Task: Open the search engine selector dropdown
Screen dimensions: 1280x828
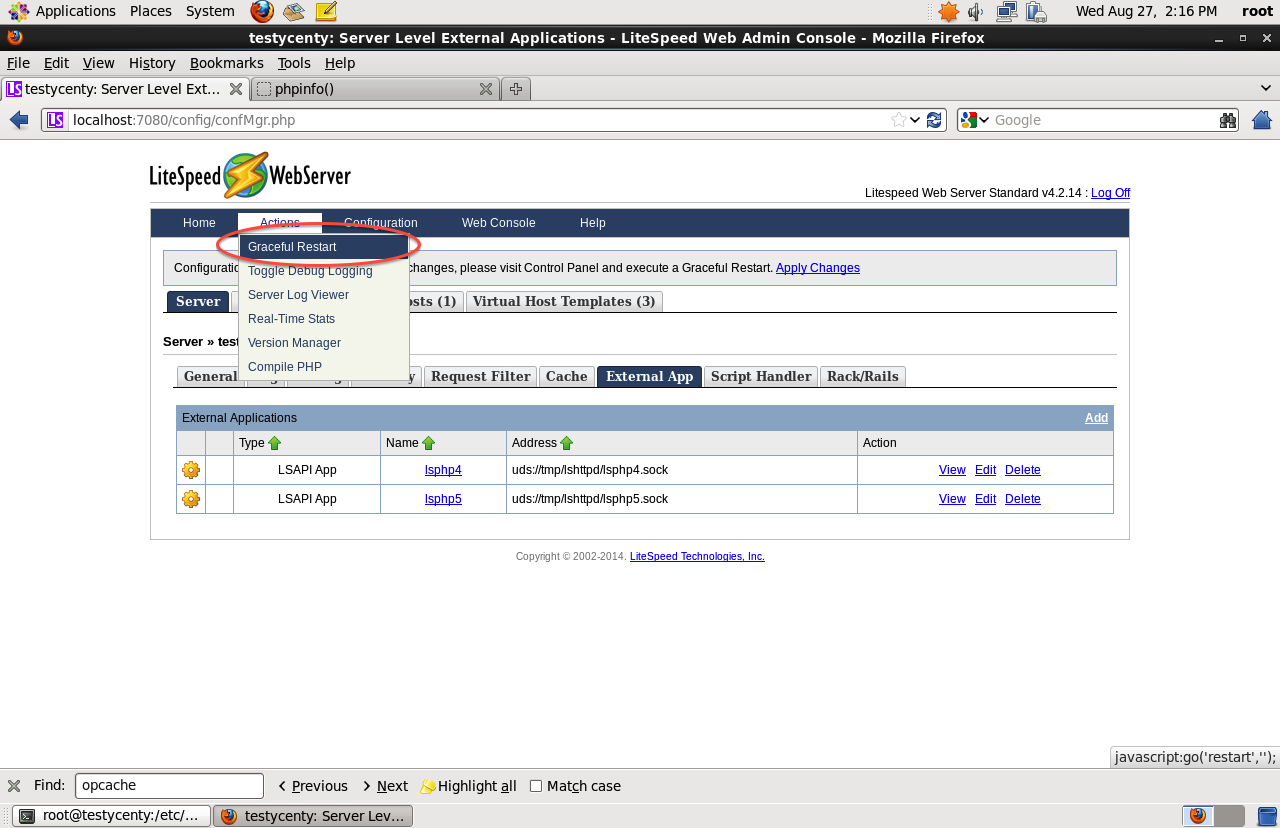Action: click(975, 120)
